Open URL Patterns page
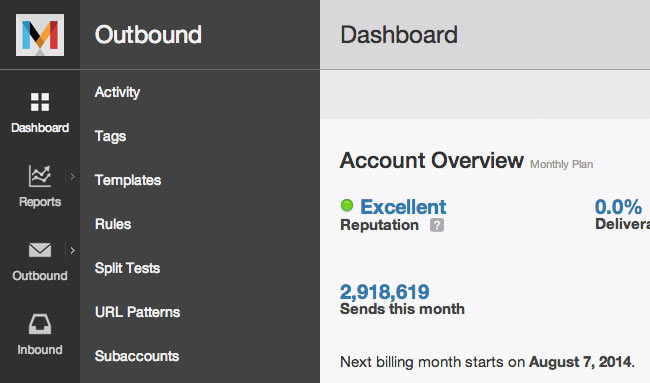Image resolution: width=650 pixels, height=383 pixels. pyautogui.click(x=137, y=312)
